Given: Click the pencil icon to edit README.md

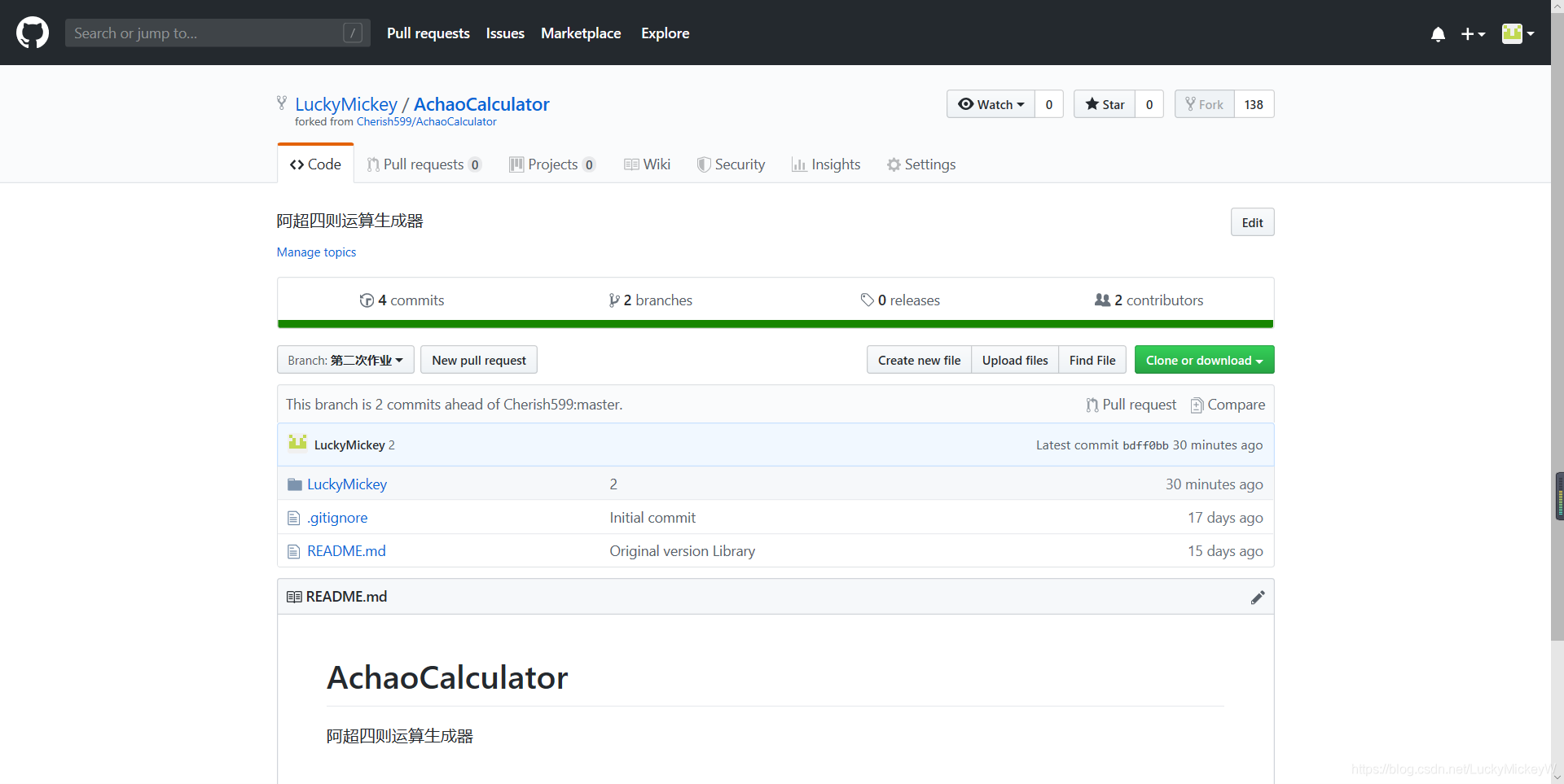Looking at the screenshot, I should pyautogui.click(x=1258, y=598).
